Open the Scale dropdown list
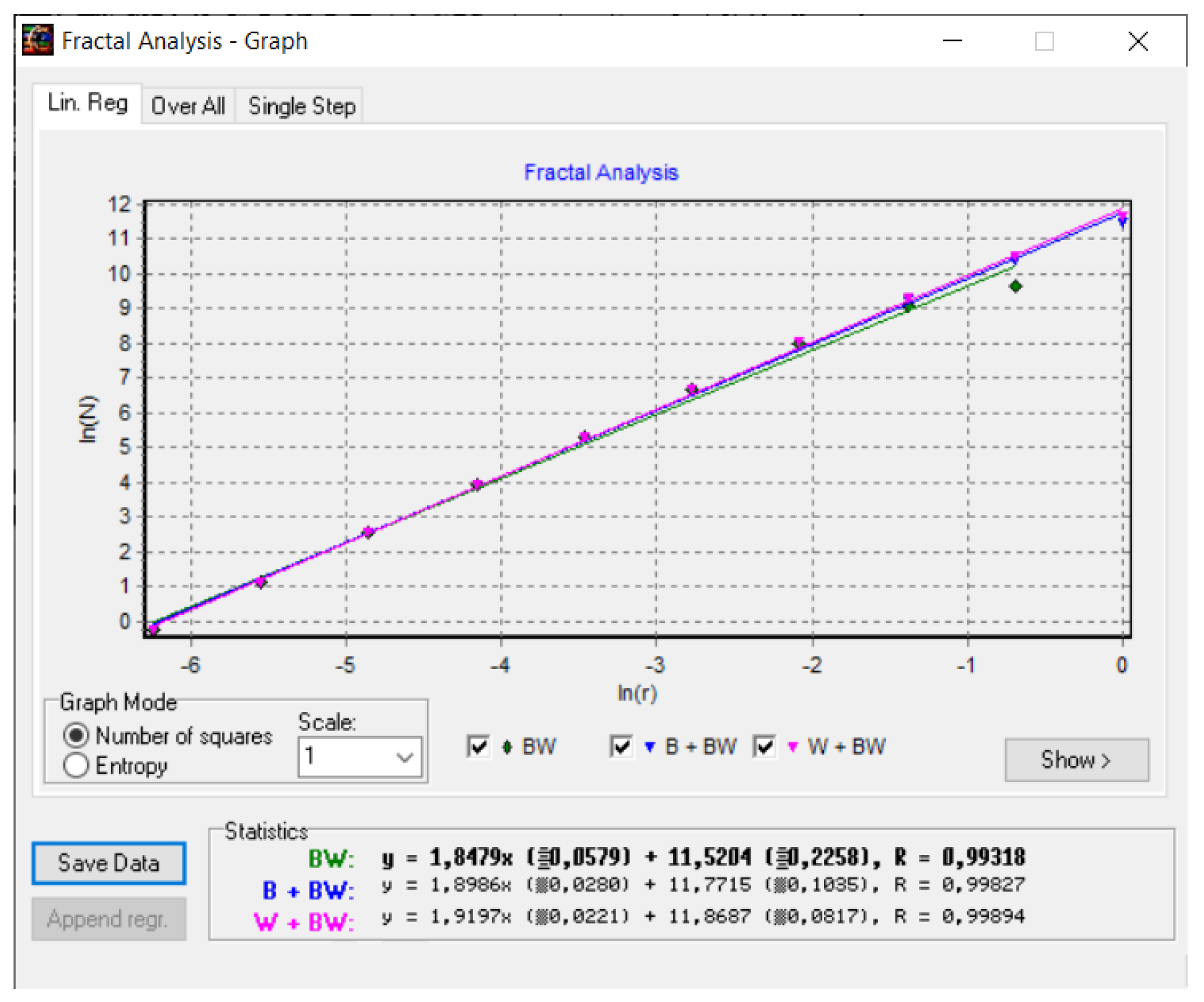The height and width of the screenshot is (1002, 1204). pos(405,757)
